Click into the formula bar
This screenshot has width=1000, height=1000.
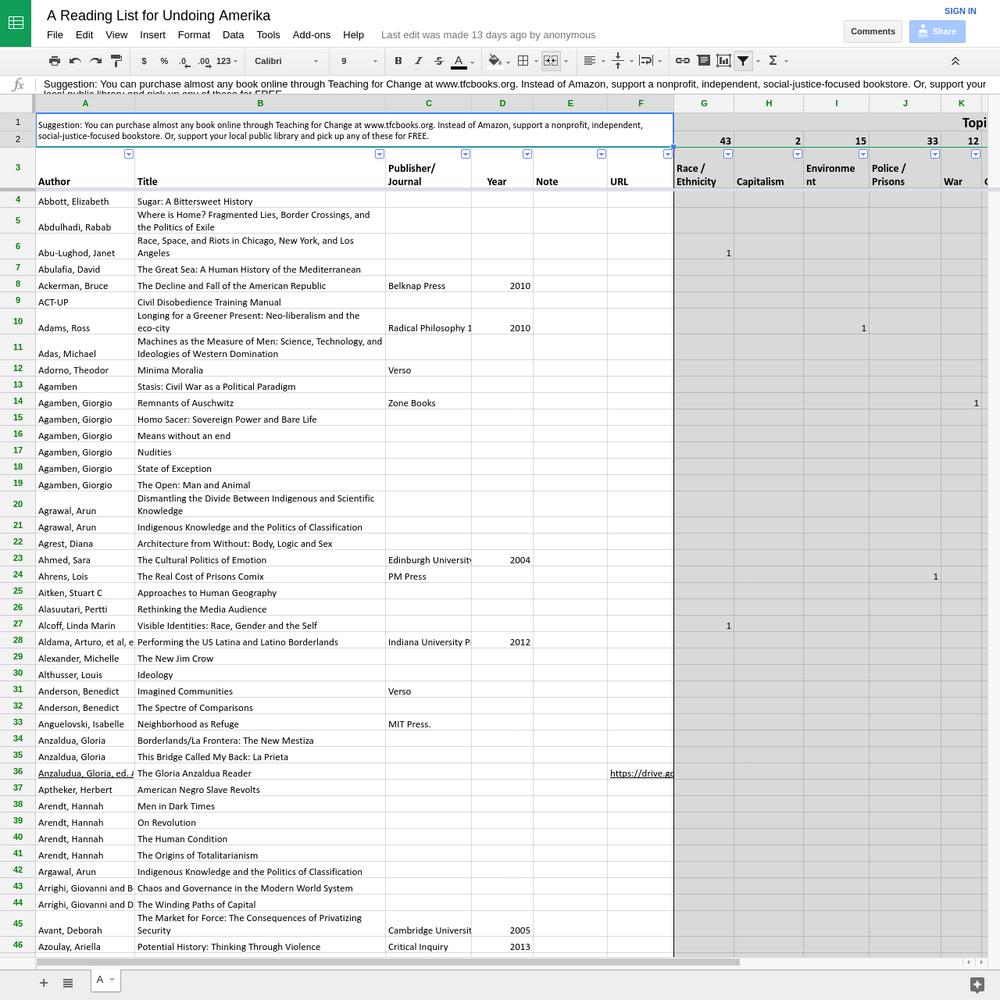pyautogui.click(x=514, y=84)
